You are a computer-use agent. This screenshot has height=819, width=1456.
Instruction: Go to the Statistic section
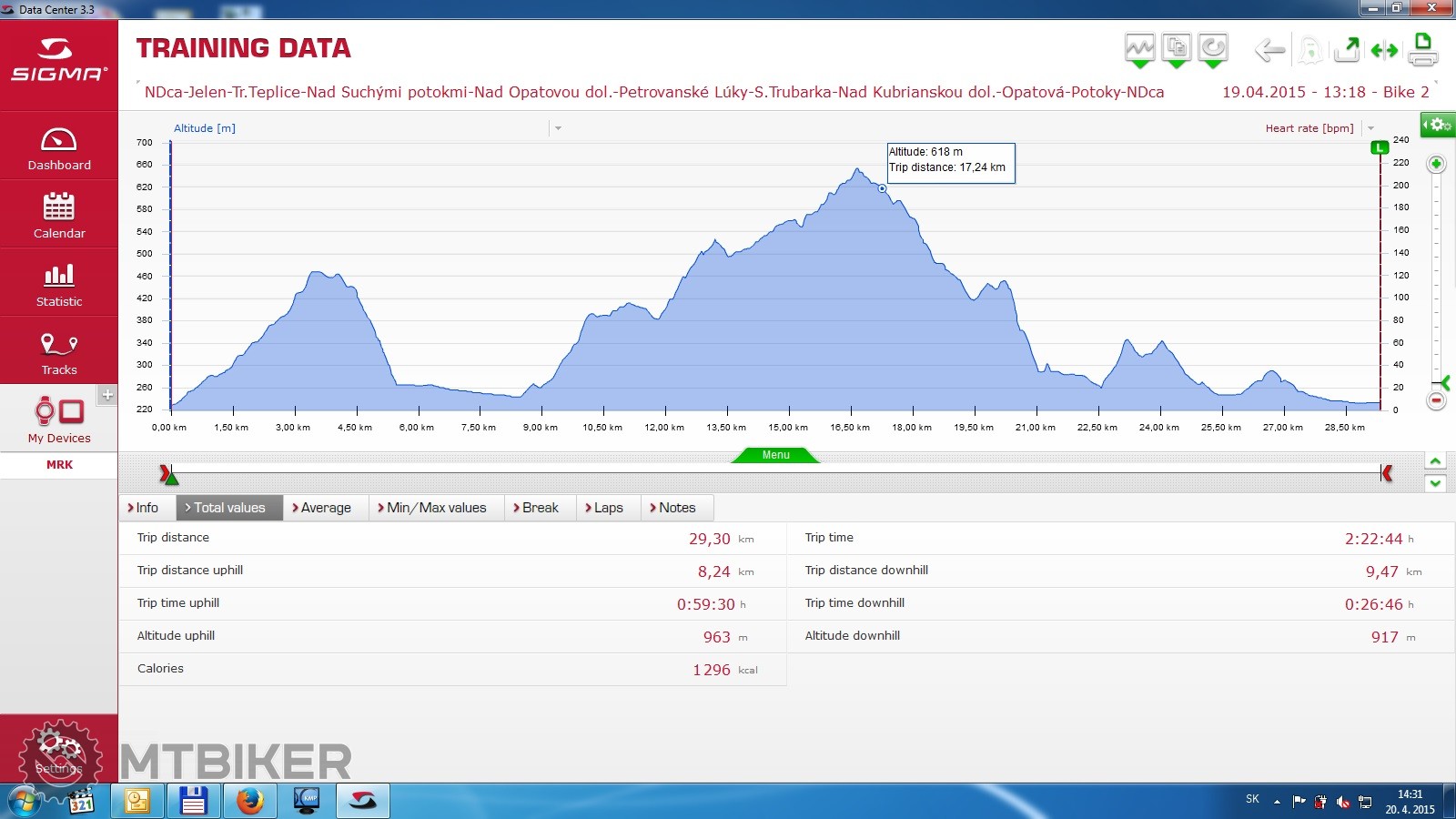[59, 284]
